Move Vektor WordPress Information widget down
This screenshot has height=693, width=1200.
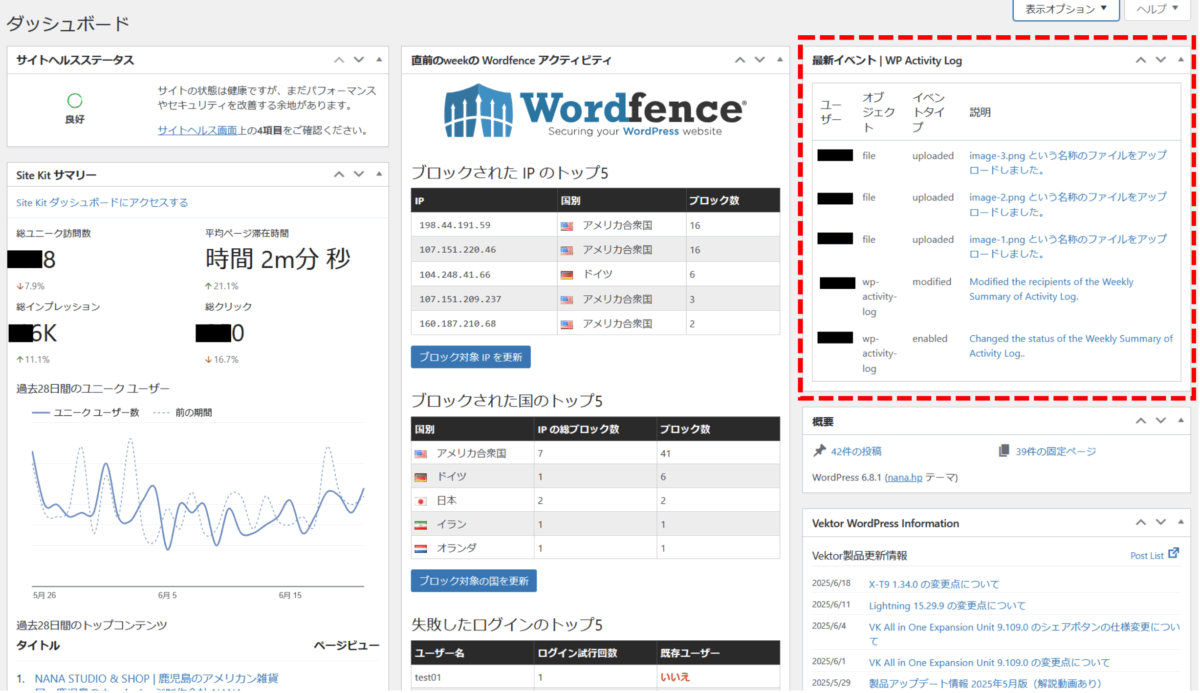pos(1161,523)
